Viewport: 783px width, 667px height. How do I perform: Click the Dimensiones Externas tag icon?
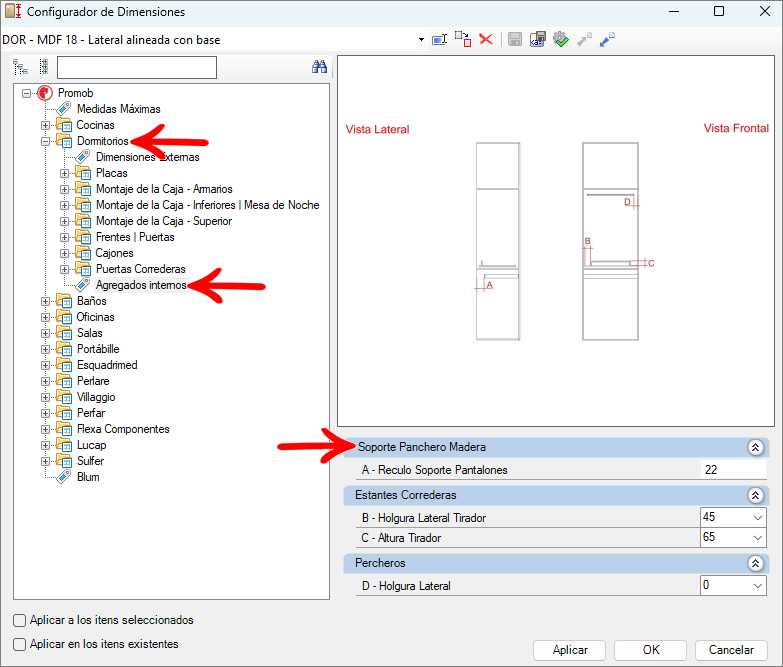click(82, 157)
